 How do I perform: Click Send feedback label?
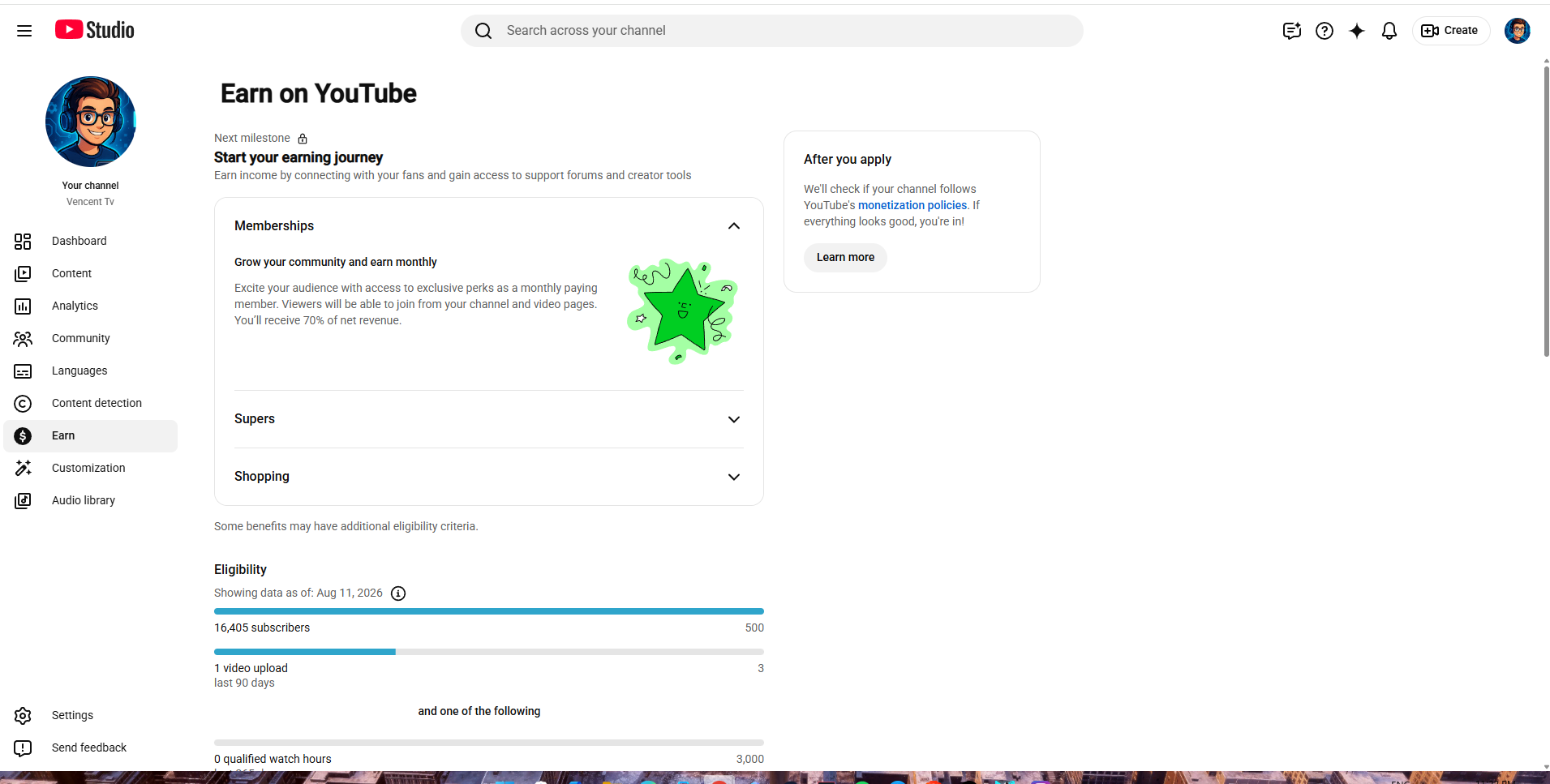[x=89, y=748]
